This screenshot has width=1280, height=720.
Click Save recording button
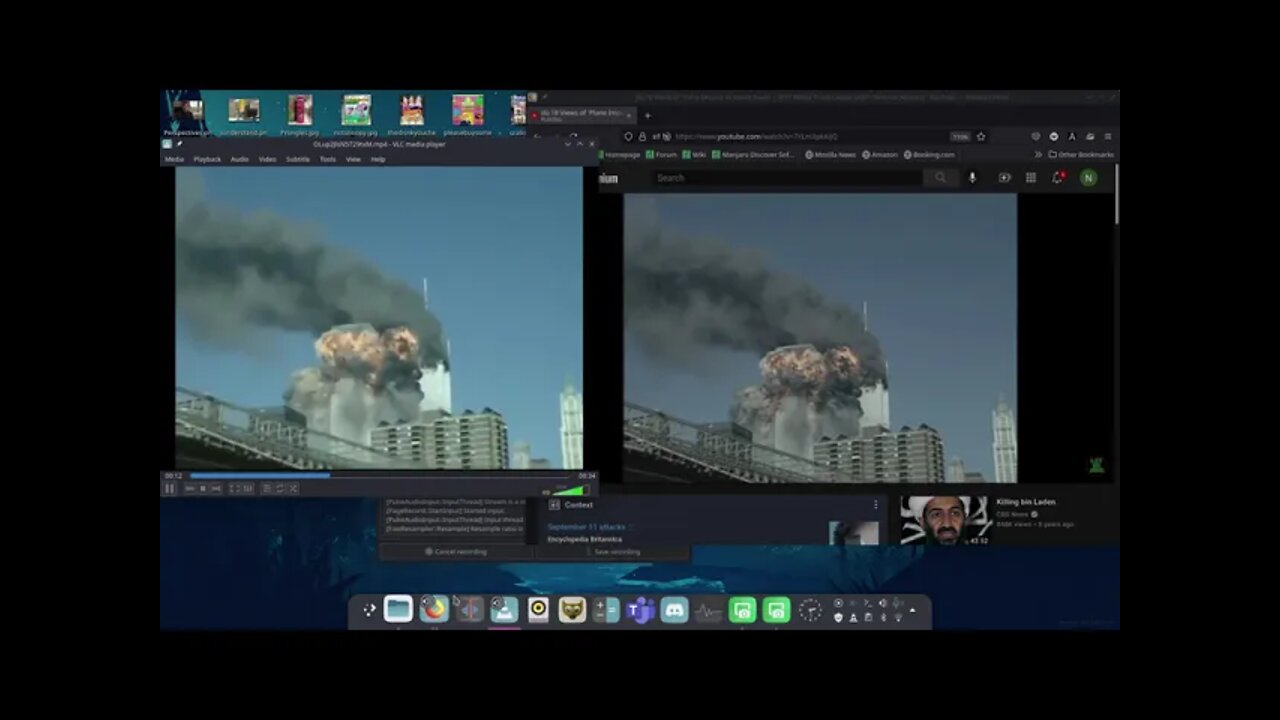pos(612,552)
